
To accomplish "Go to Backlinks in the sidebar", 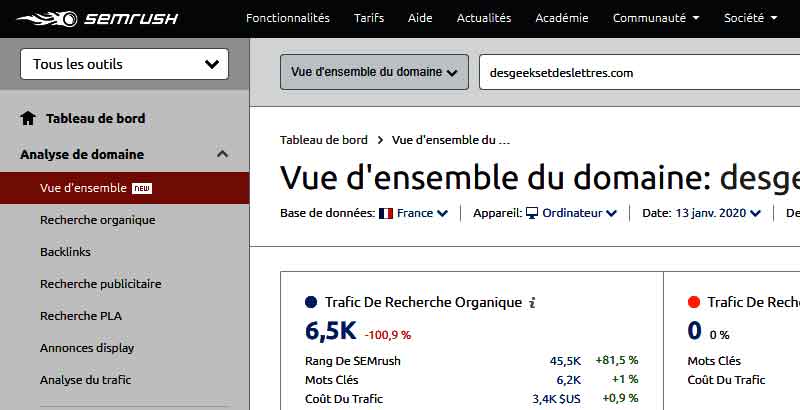I will tap(65, 252).
